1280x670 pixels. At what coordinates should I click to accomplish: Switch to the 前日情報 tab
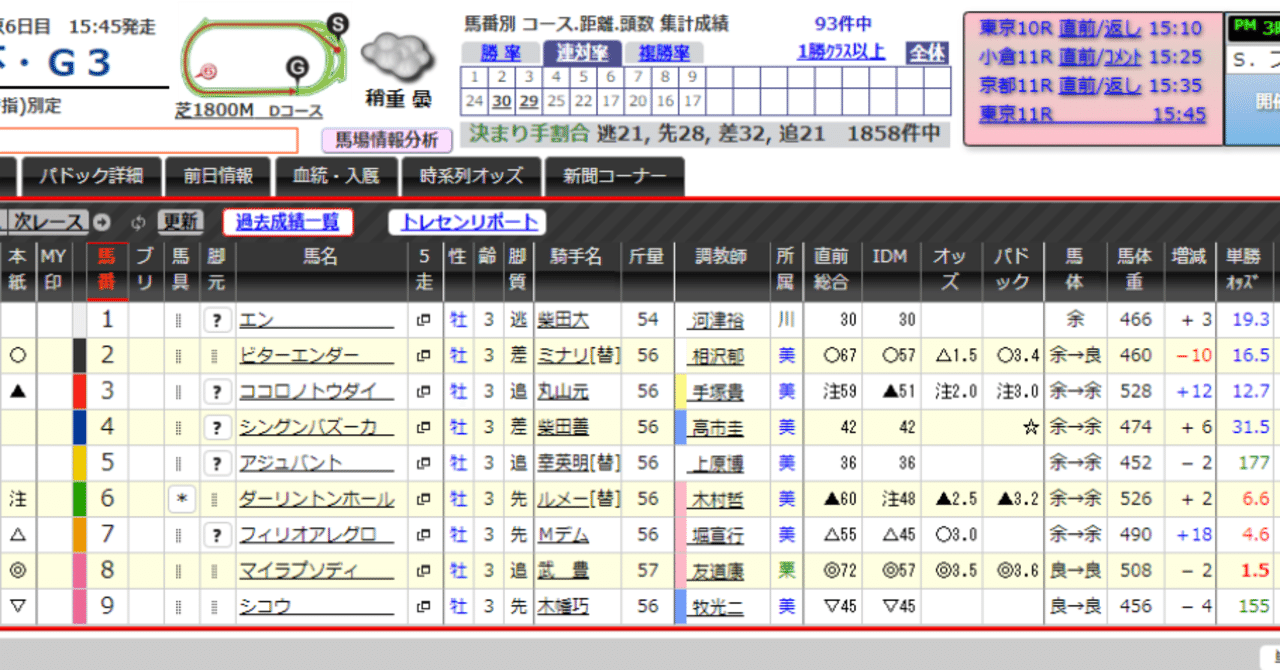click(x=218, y=176)
